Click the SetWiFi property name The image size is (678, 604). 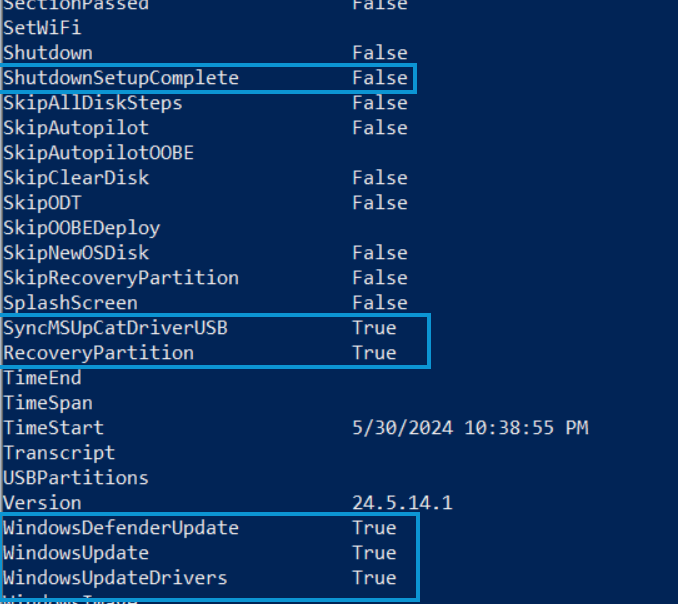click(42, 28)
